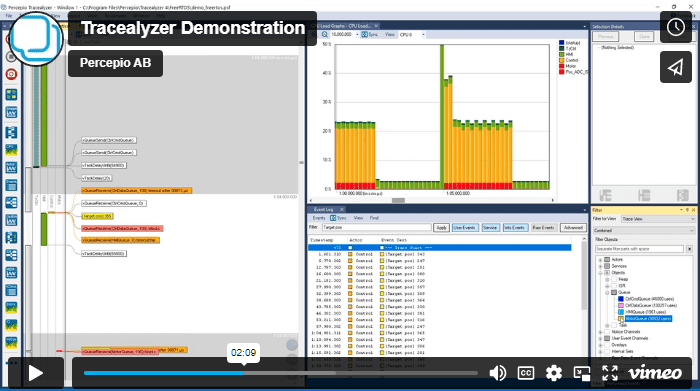700x391 pixels.
Task: Open the Trace View dropdown next to Filter for View
Action: tap(658, 219)
